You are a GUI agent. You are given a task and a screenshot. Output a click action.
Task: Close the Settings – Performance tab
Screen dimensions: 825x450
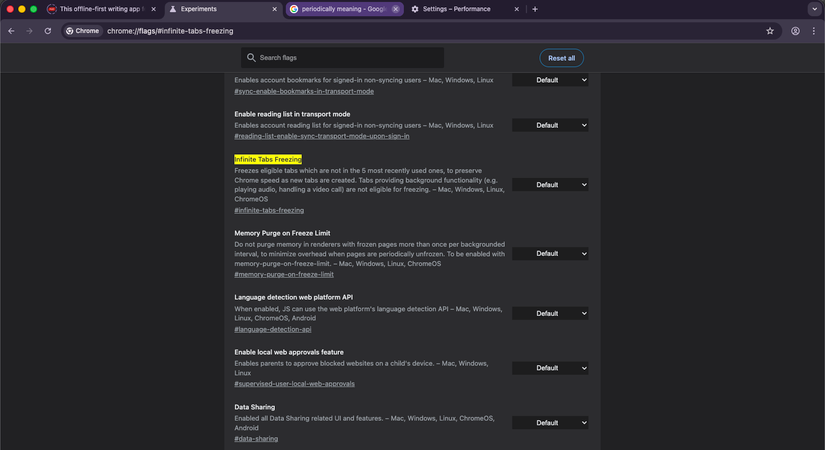click(x=517, y=9)
